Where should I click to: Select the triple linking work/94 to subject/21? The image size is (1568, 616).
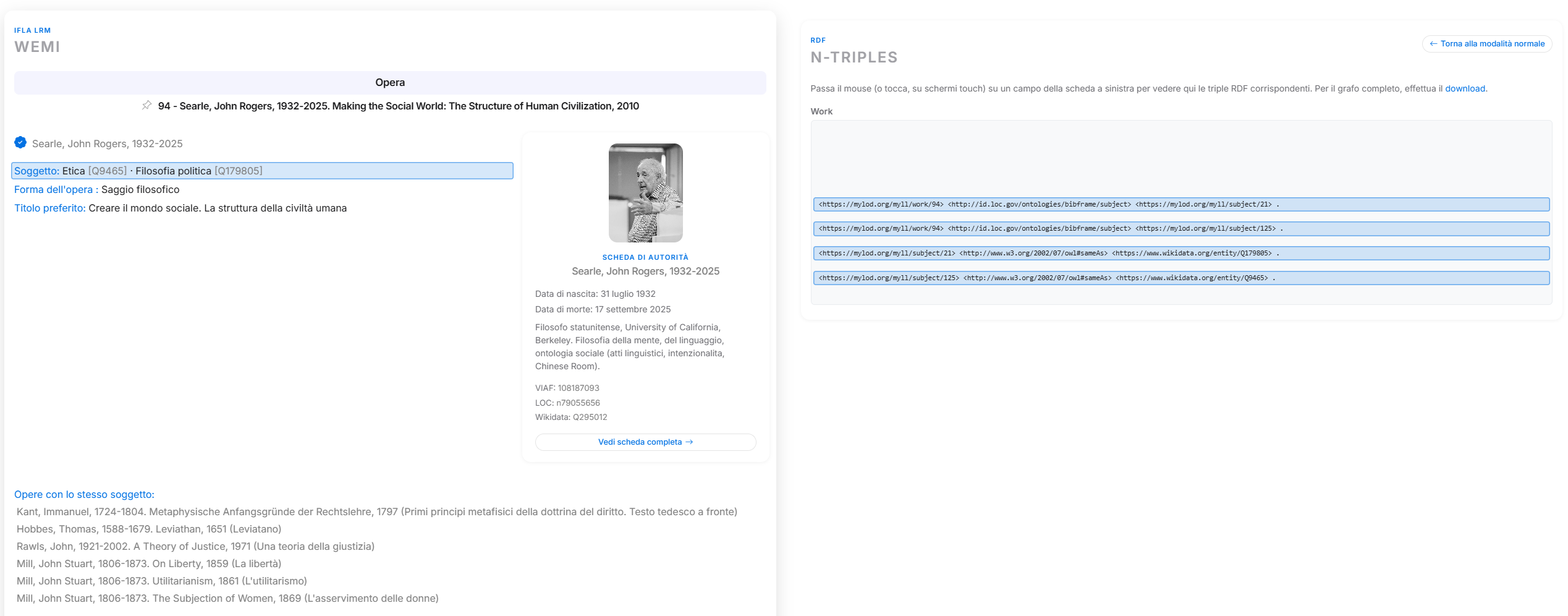point(1181,205)
